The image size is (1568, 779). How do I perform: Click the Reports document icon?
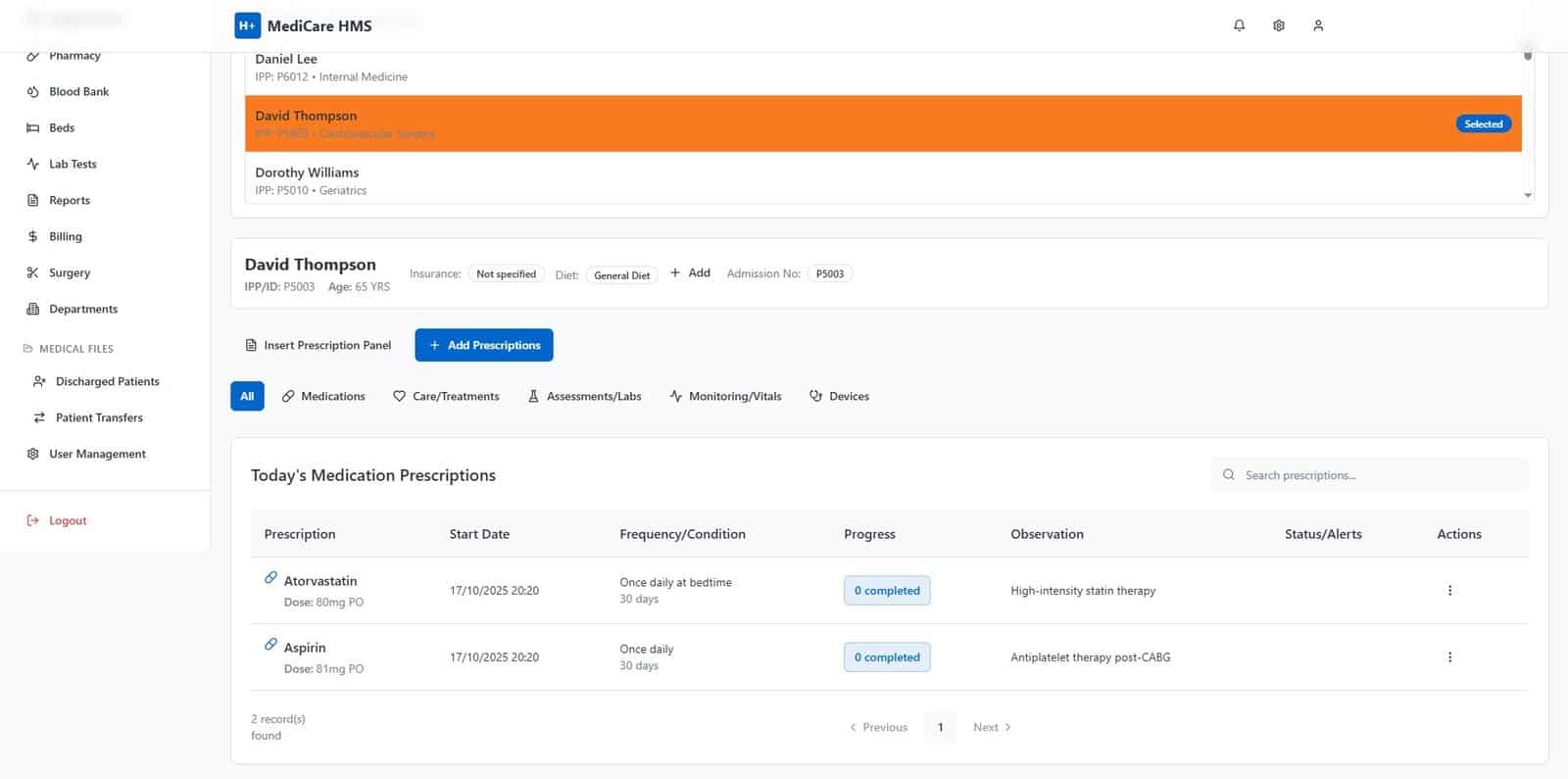[x=32, y=201]
